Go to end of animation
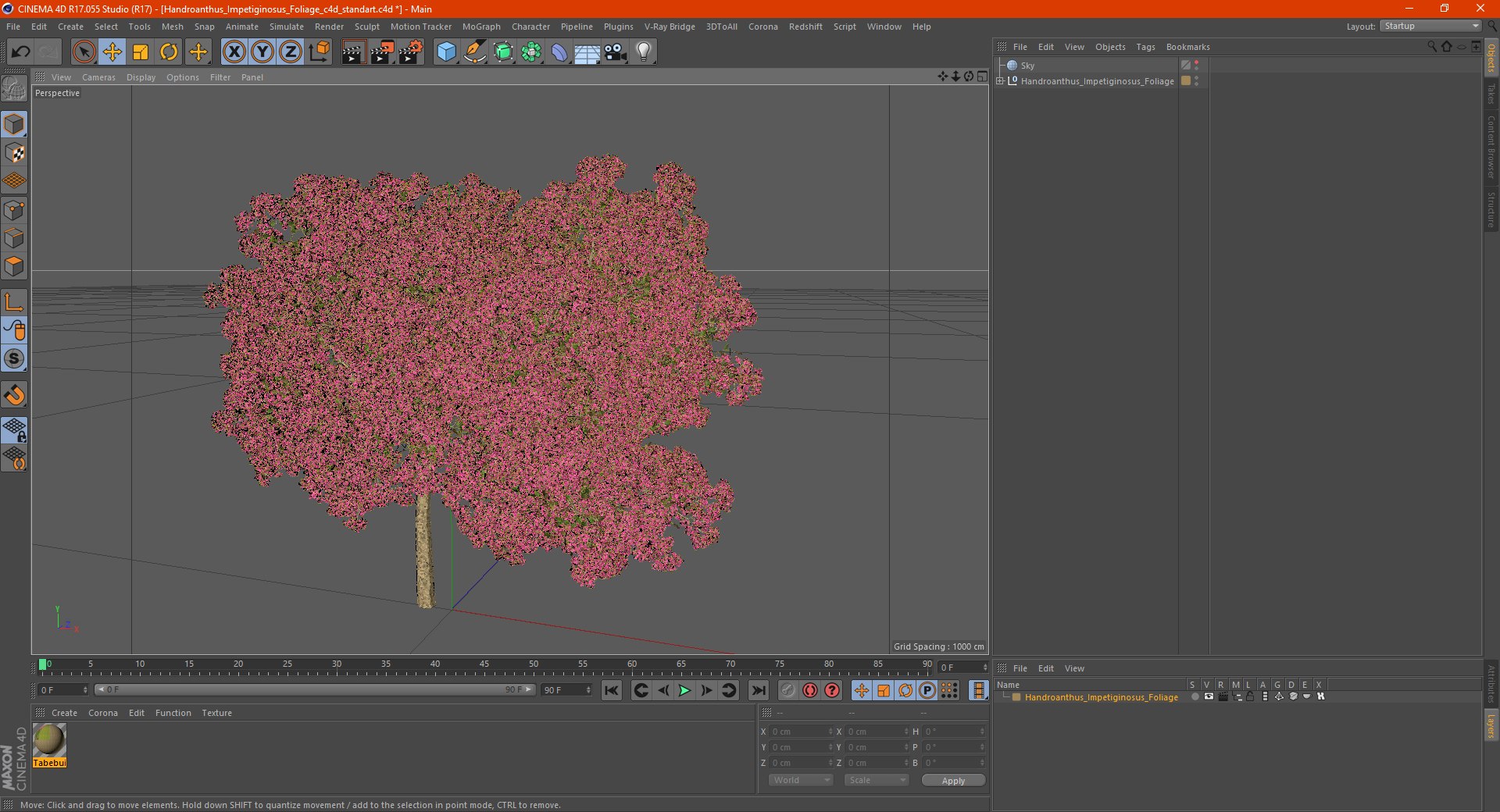Screen dimensions: 1500x812 coord(758,690)
